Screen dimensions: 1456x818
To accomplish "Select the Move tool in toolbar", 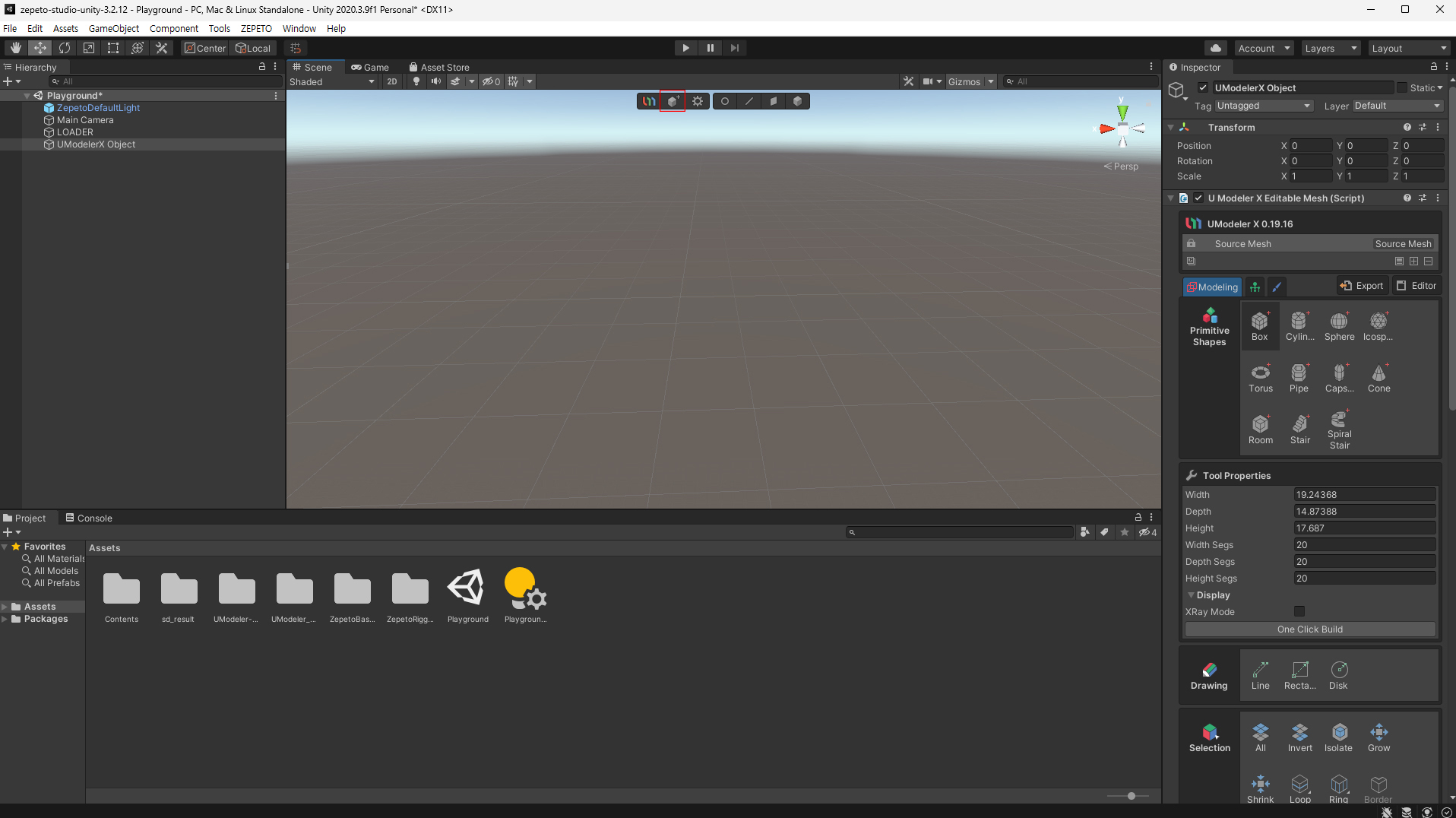I will pos(40,48).
